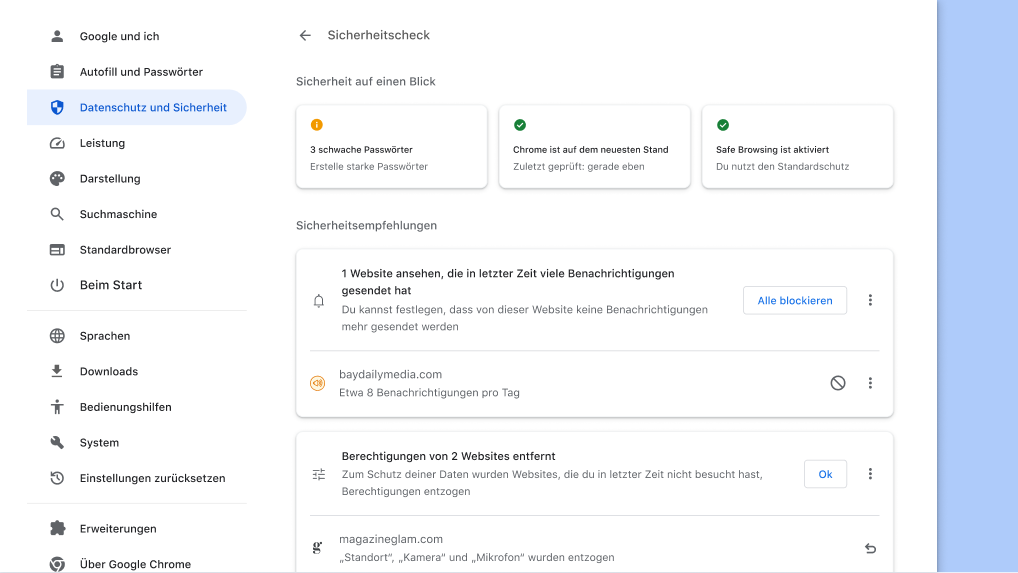1018x573 pixels.
Task: Click the Etwa 8 Benachrichtigungen pro Tag text
Action: [x=429, y=393]
